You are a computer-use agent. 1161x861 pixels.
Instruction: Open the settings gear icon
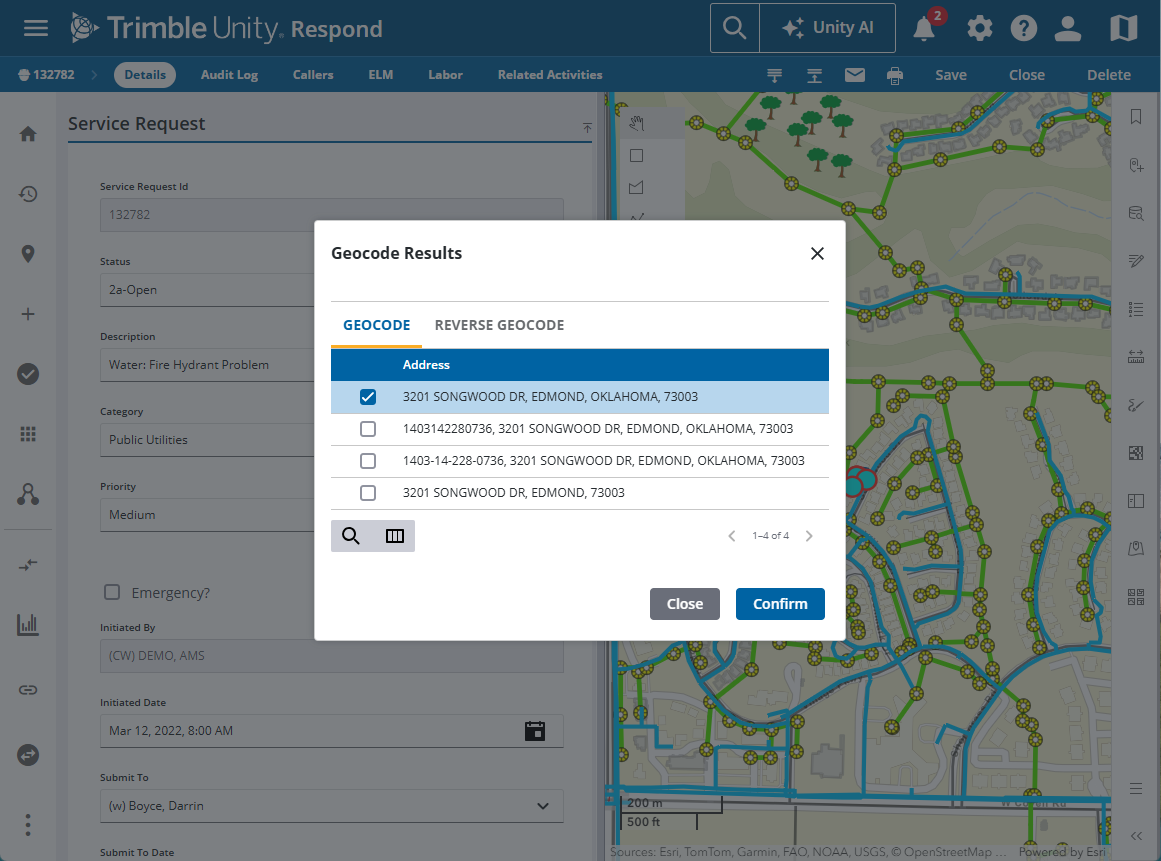pyautogui.click(x=979, y=29)
